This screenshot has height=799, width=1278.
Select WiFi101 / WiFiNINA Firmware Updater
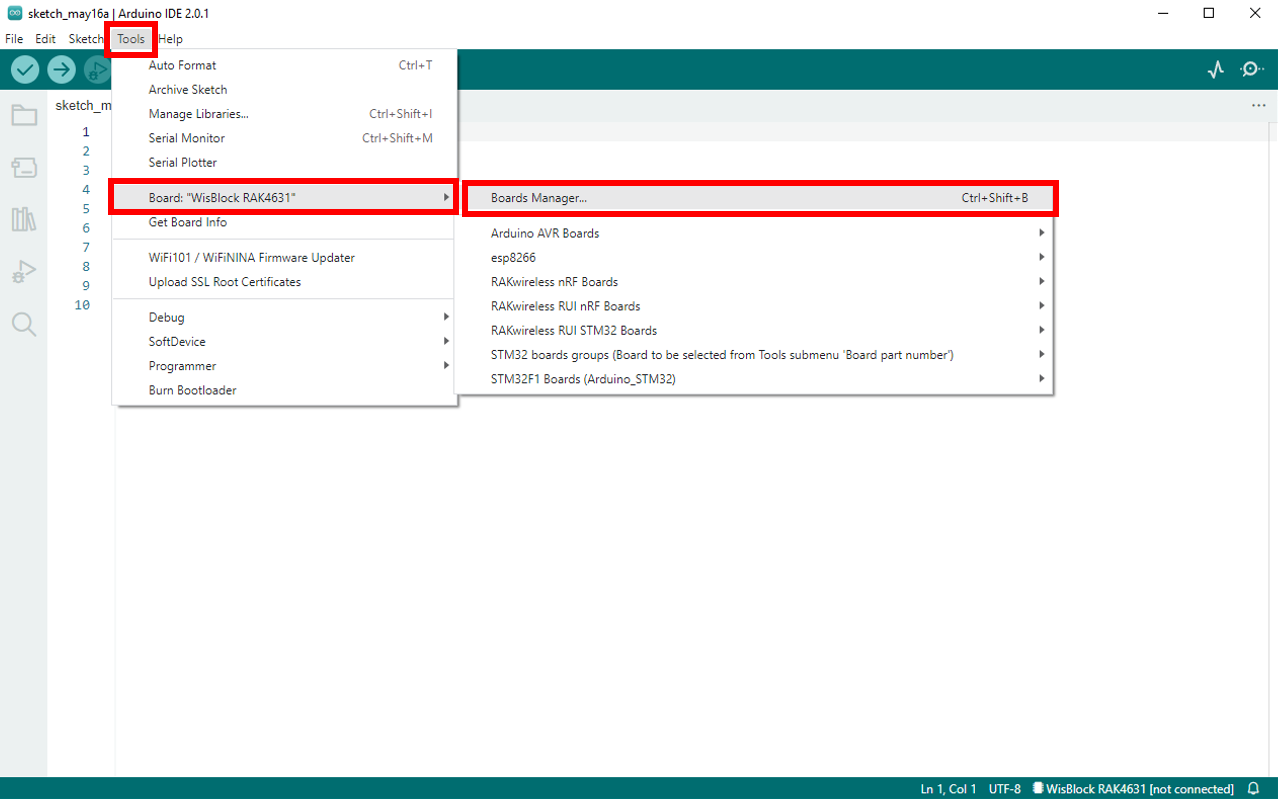tap(285, 257)
